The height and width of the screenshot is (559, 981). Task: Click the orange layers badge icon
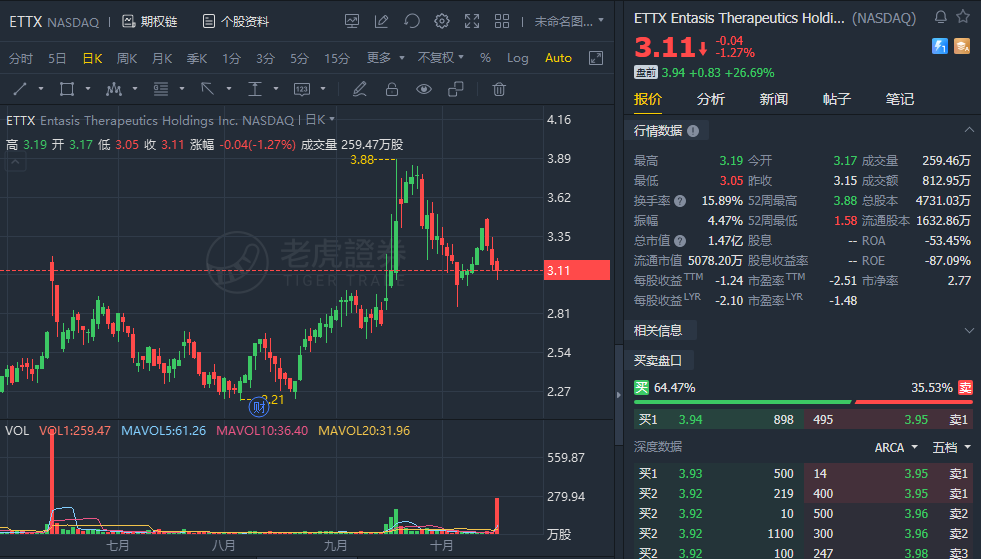[962, 46]
